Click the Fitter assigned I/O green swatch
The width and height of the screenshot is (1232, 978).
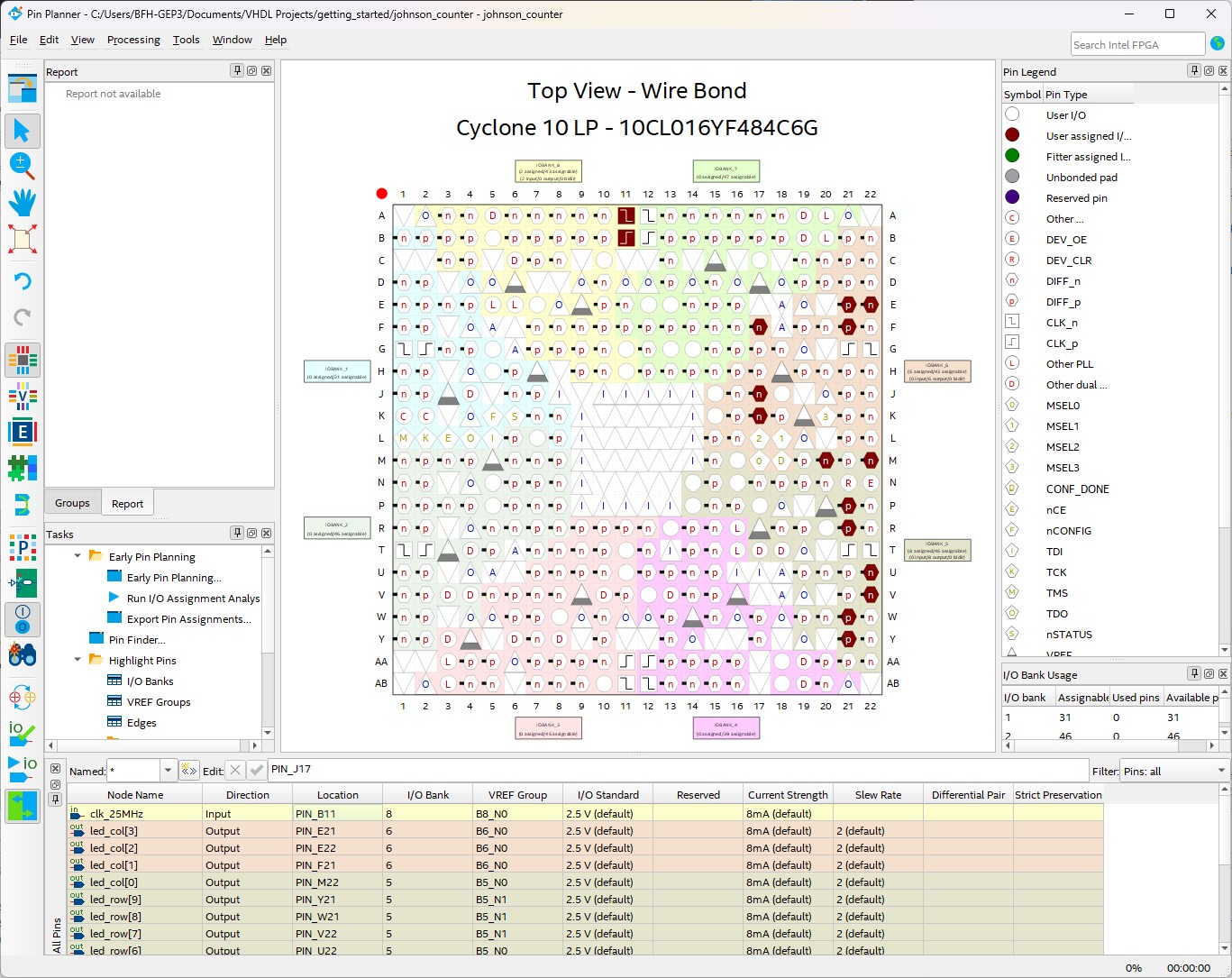[x=1012, y=156]
